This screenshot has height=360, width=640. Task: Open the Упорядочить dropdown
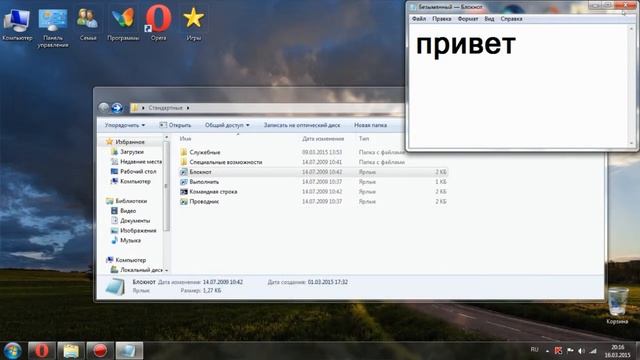click(124, 125)
